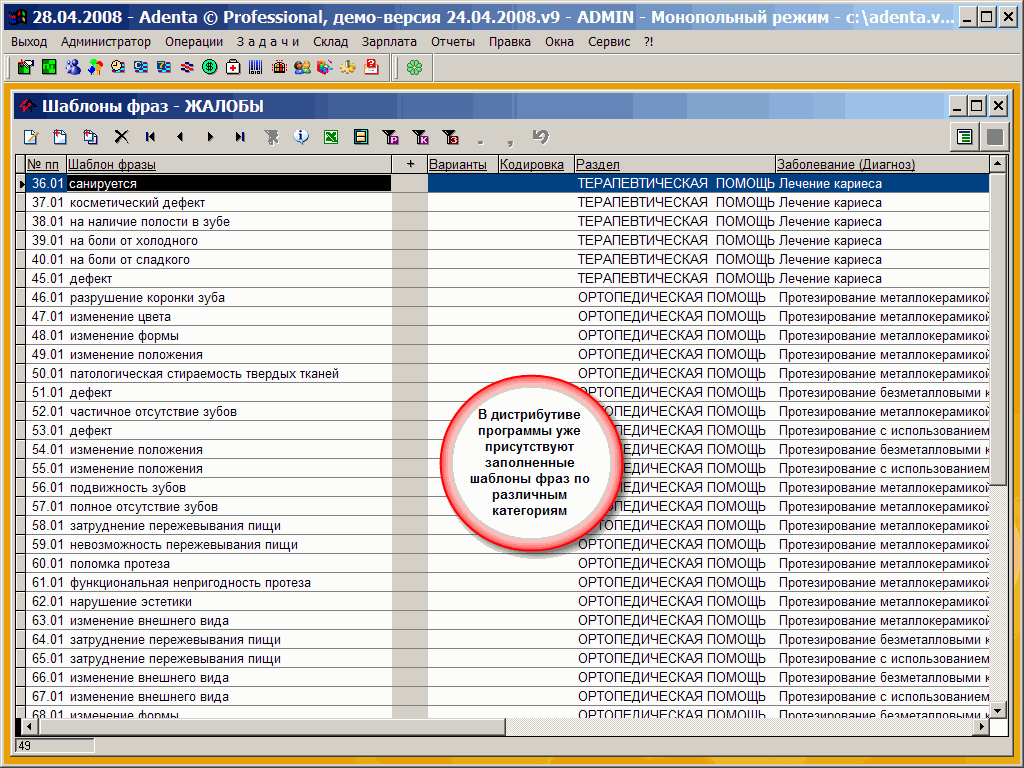Jump to the first record
The height and width of the screenshot is (768, 1024).
click(151, 137)
